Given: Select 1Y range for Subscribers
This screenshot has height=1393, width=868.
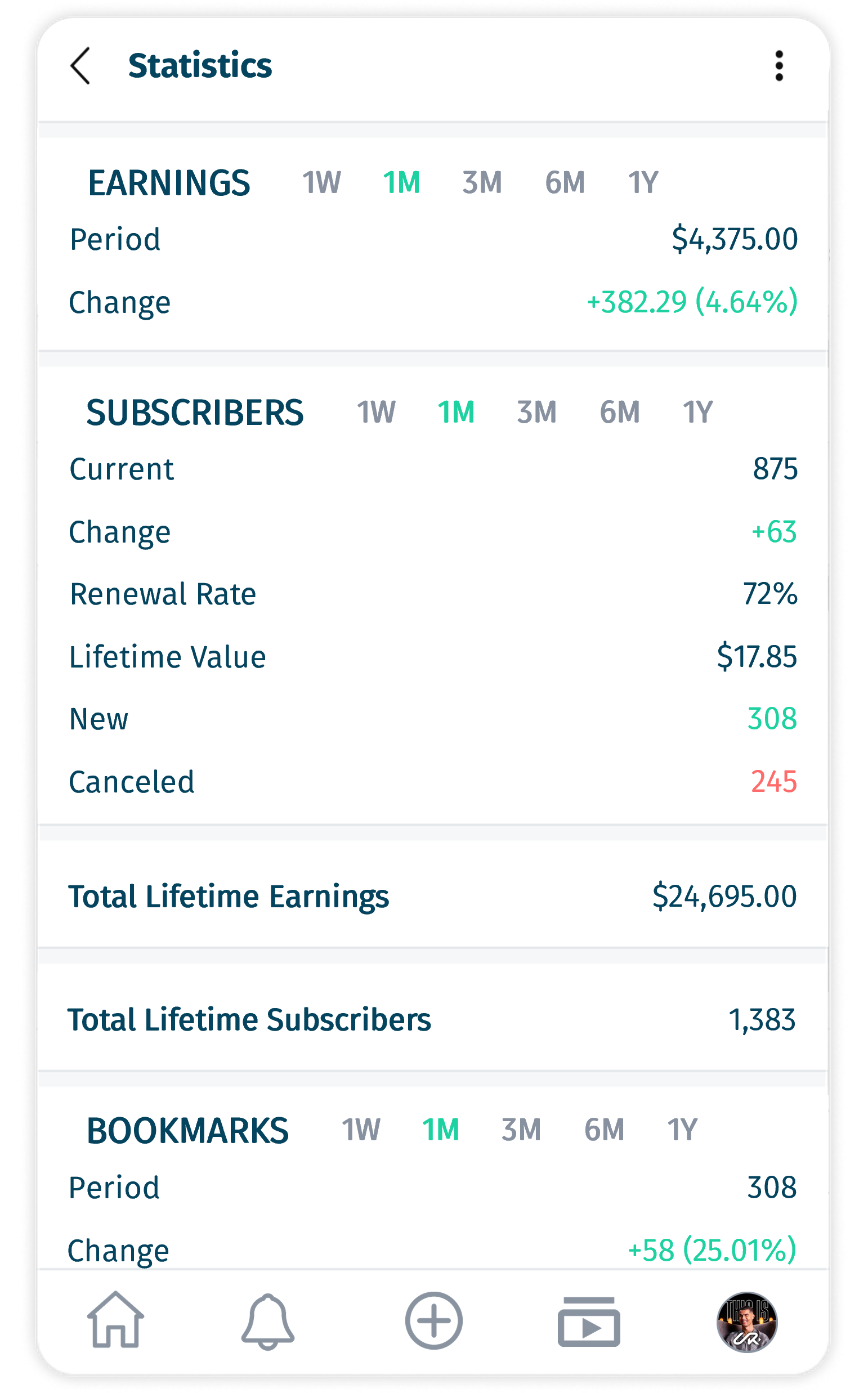Looking at the screenshot, I should click(697, 412).
